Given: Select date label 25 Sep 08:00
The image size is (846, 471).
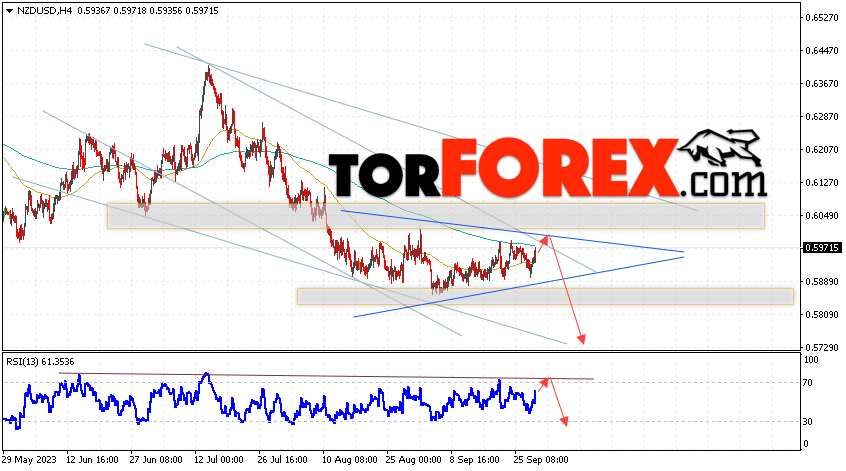Looking at the screenshot, I should (541, 460).
